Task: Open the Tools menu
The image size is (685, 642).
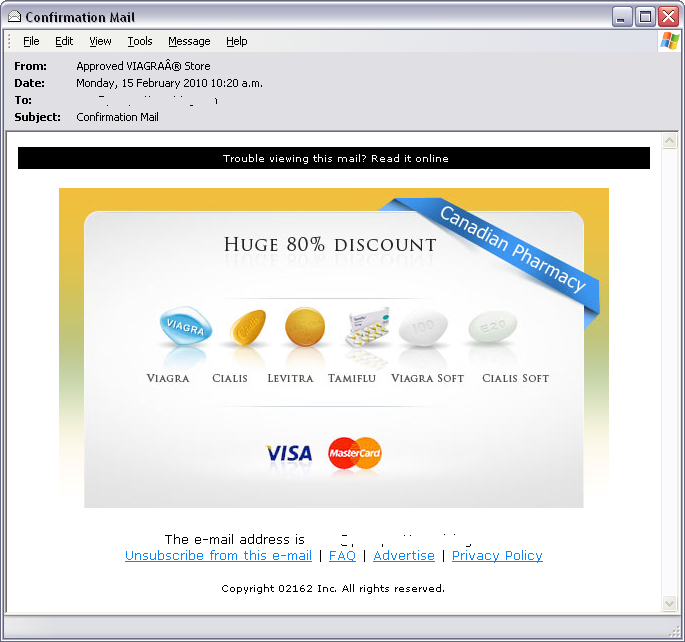Action: click(140, 41)
